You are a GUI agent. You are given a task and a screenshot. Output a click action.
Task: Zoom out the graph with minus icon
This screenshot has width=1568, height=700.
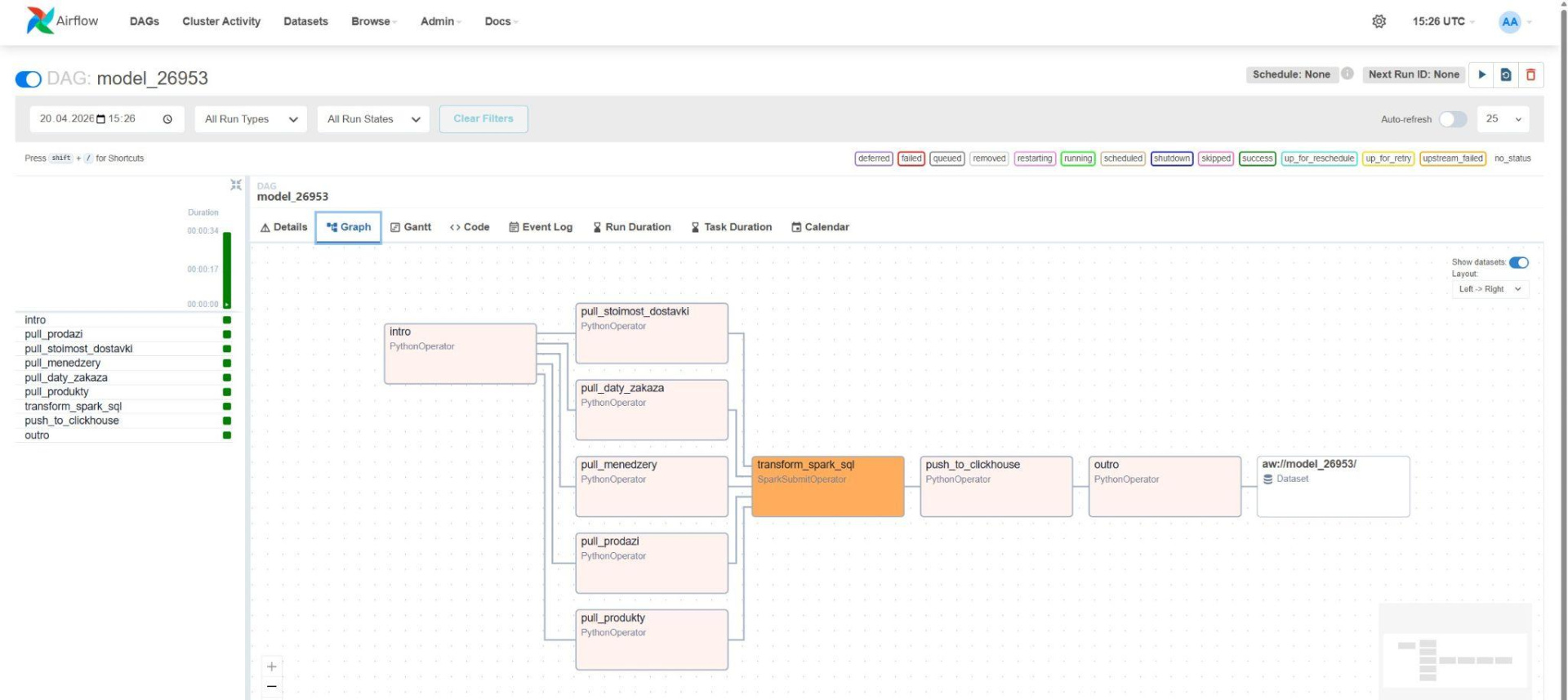(272, 687)
